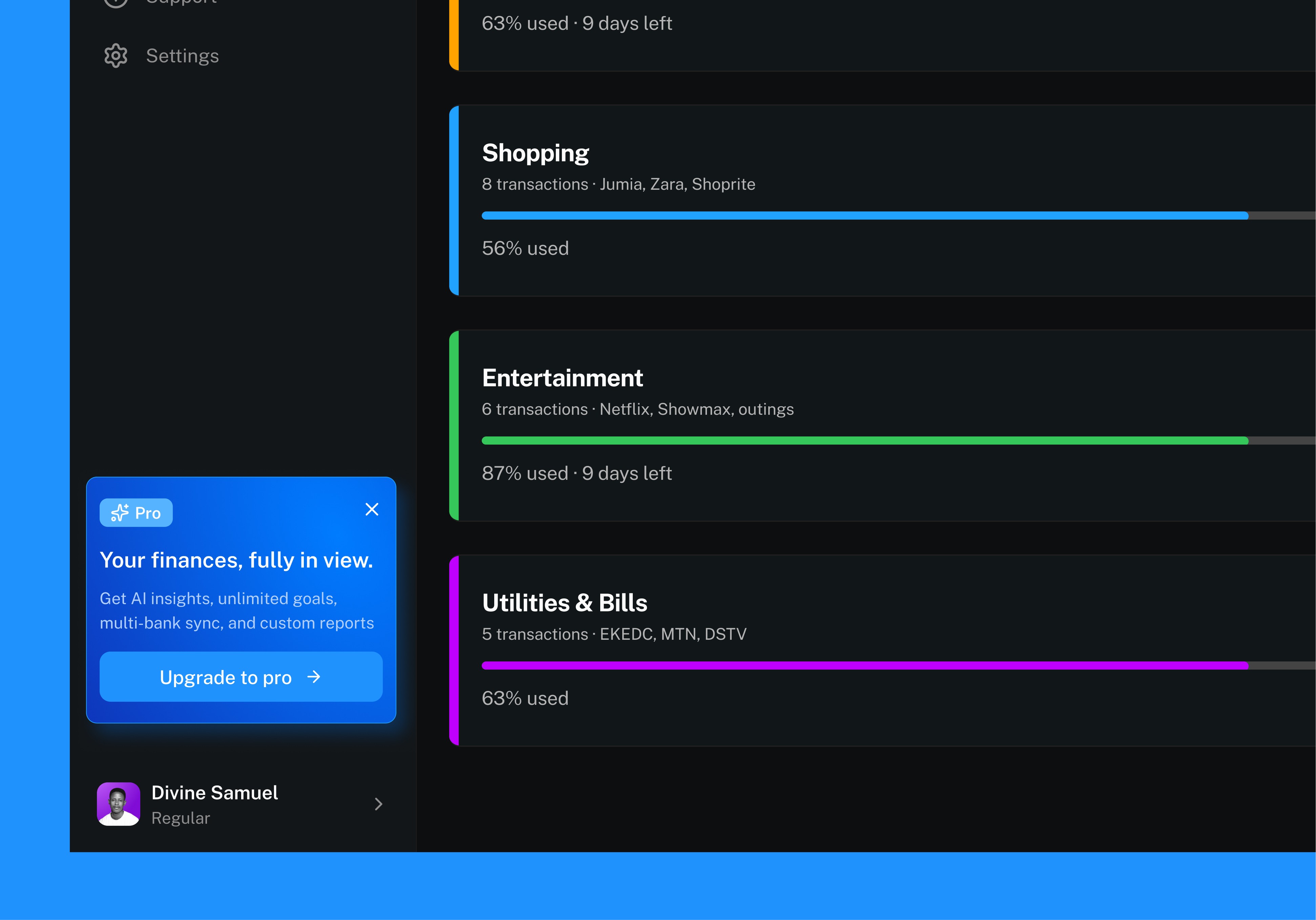Click the 87% used · 9 days left text

tap(577, 473)
